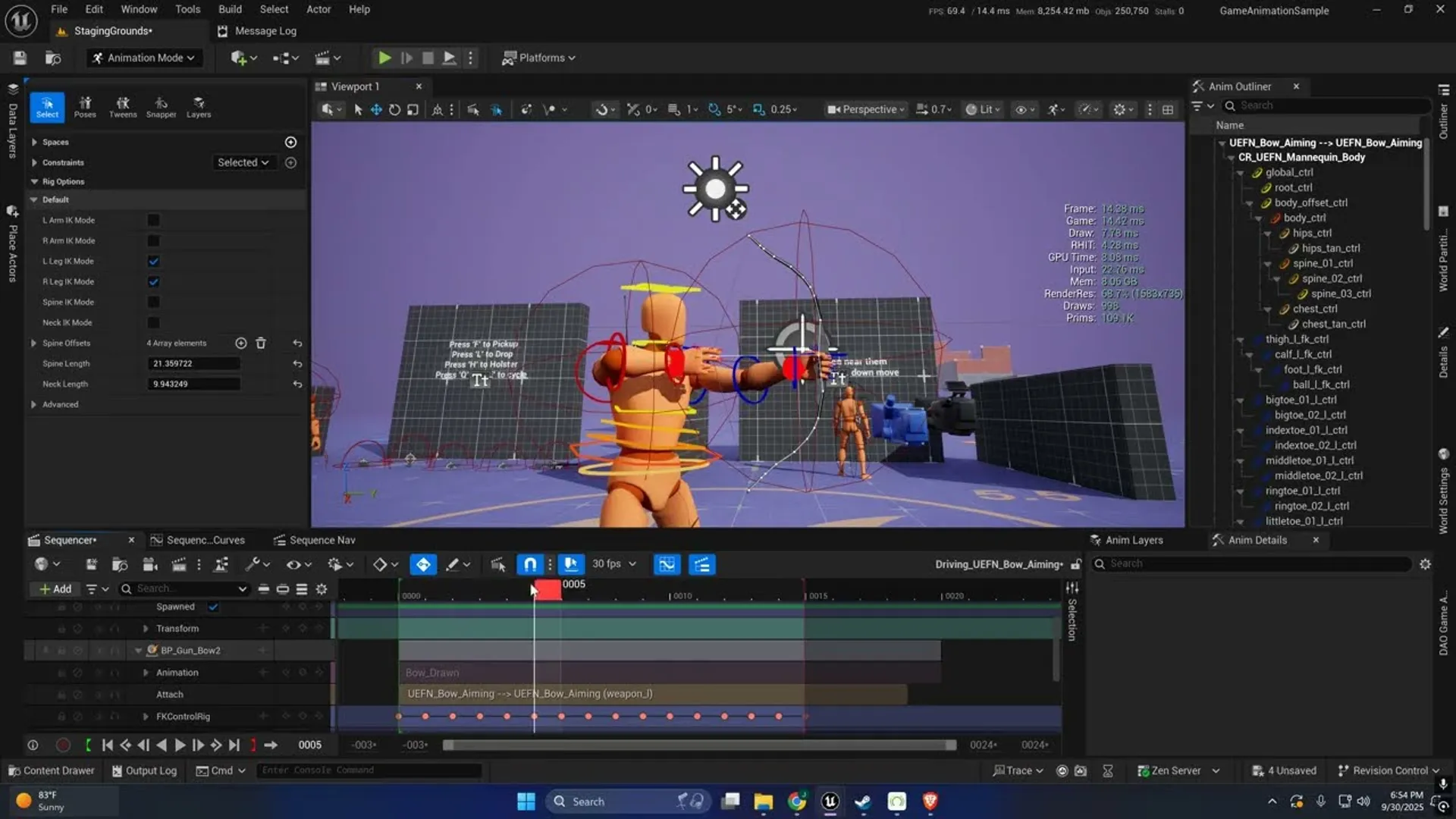Open the sequencer render movie icon
The width and height of the screenshot is (1456, 819).
(x=178, y=564)
